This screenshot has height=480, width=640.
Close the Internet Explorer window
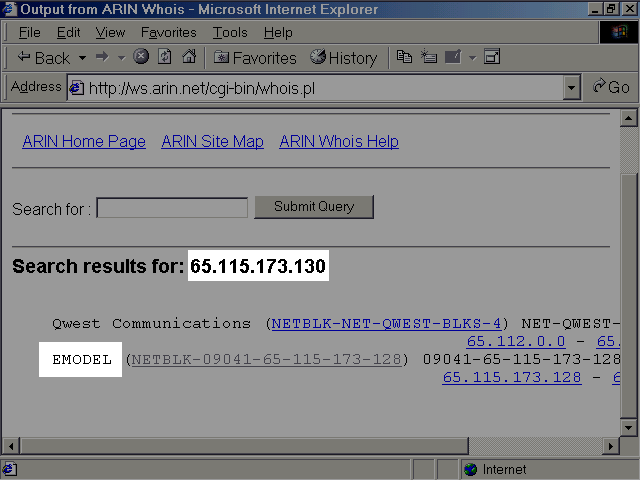click(629, 9)
